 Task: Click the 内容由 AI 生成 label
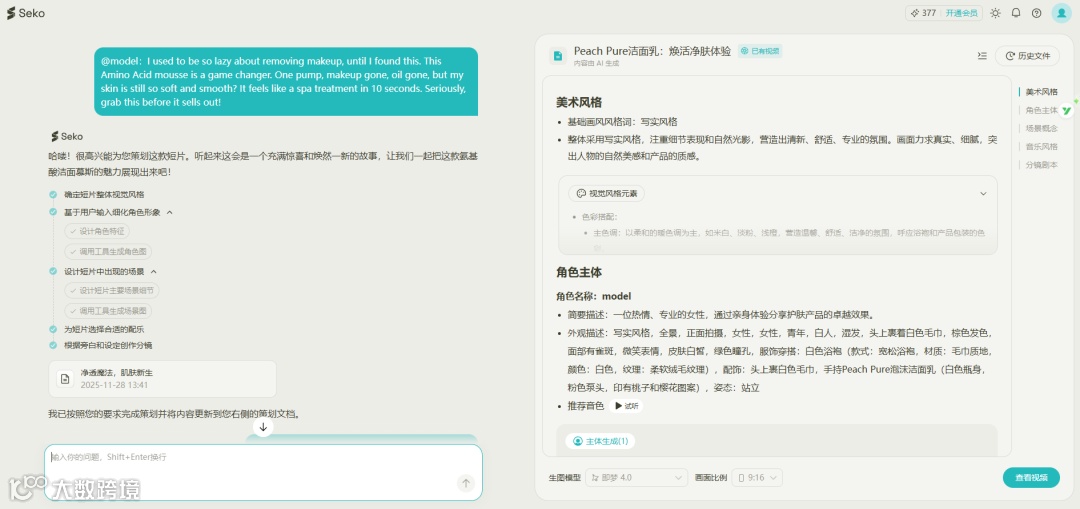(x=596, y=63)
